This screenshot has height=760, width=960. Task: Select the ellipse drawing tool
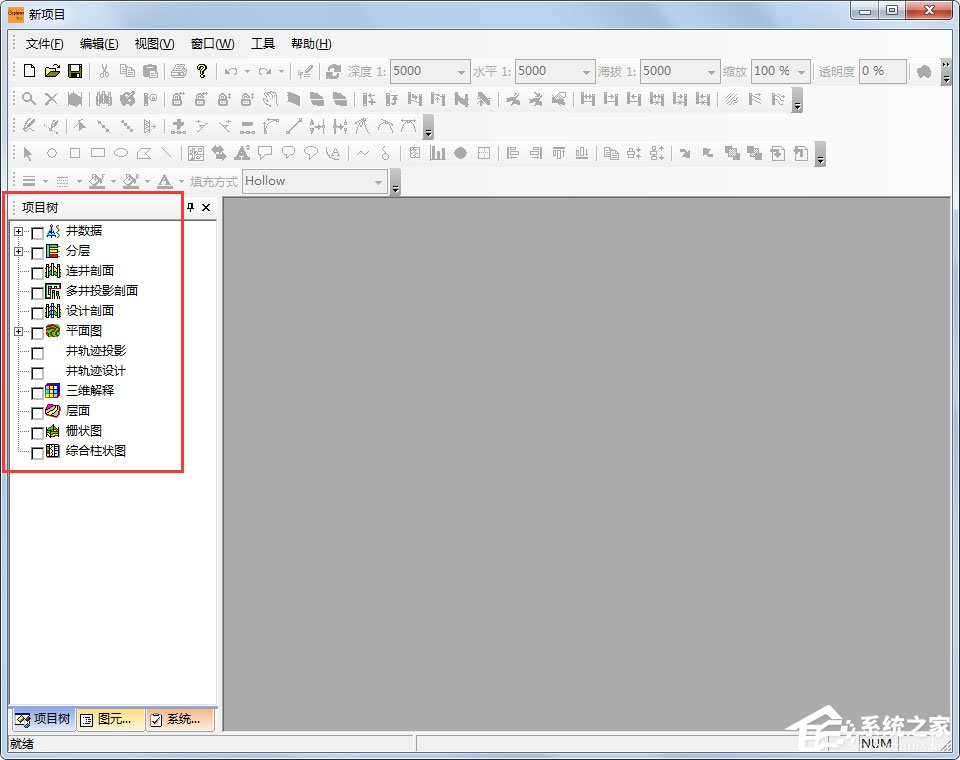(x=121, y=153)
